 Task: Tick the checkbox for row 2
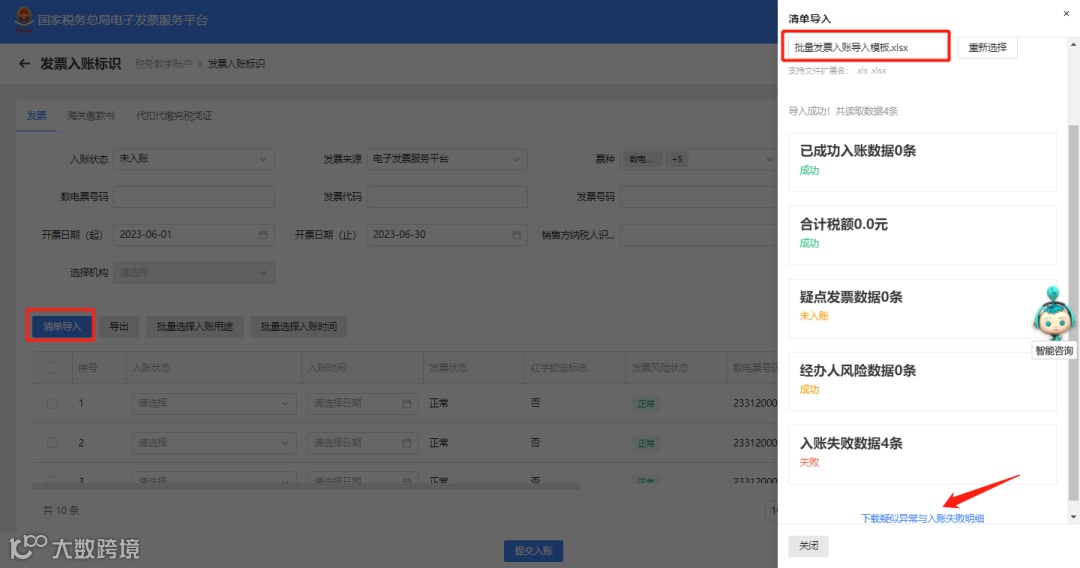[52, 443]
